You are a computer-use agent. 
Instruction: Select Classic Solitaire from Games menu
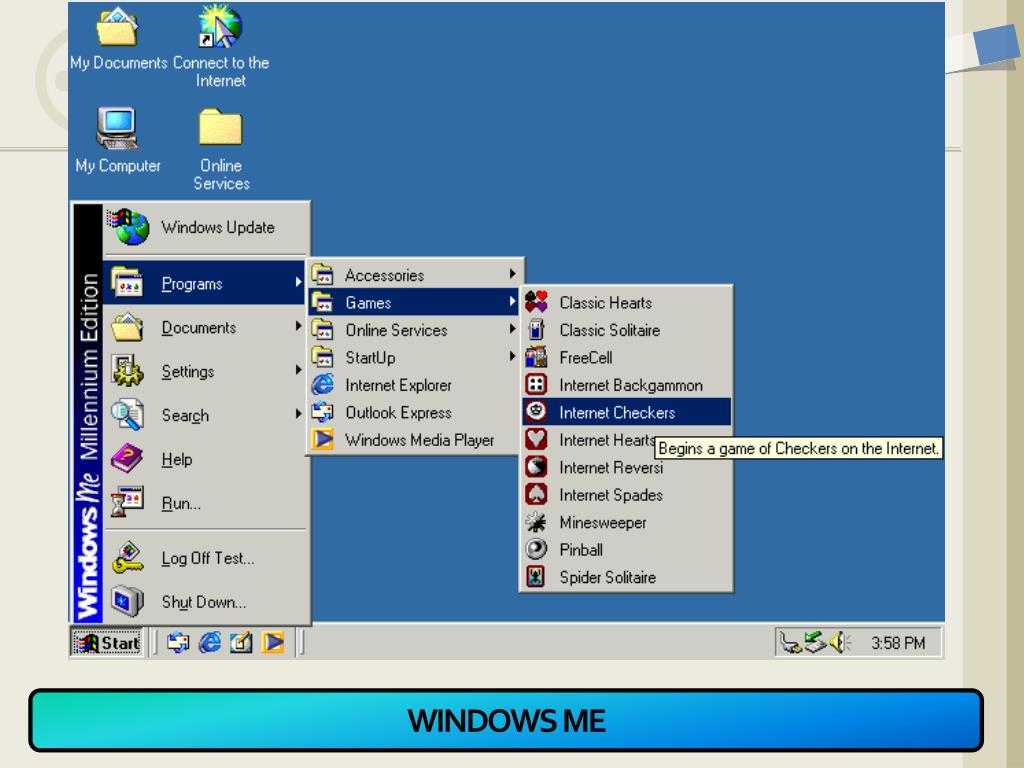pyautogui.click(x=609, y=330)
